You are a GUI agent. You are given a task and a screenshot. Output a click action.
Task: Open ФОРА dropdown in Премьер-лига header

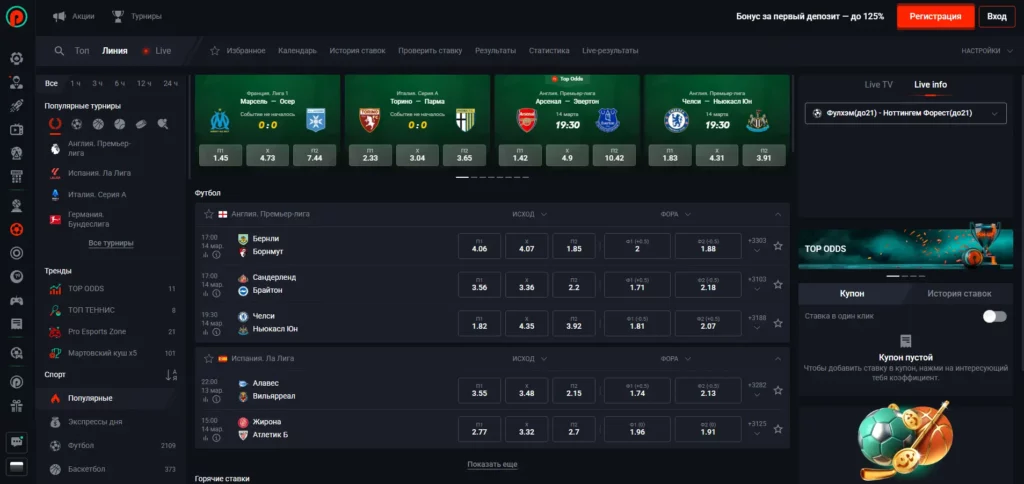click(x=675, y=214)
